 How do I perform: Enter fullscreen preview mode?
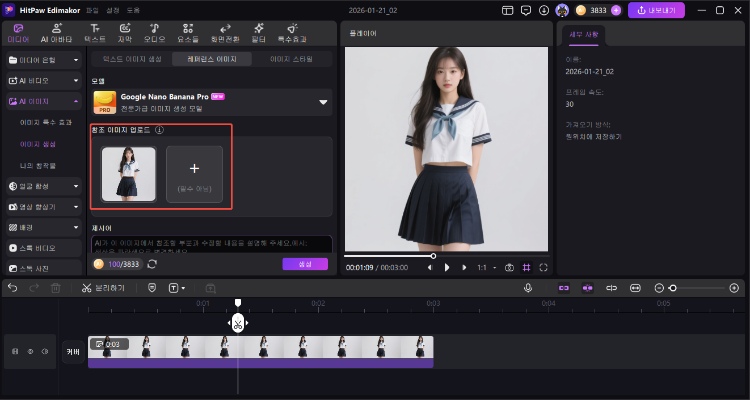pos(543,267)
